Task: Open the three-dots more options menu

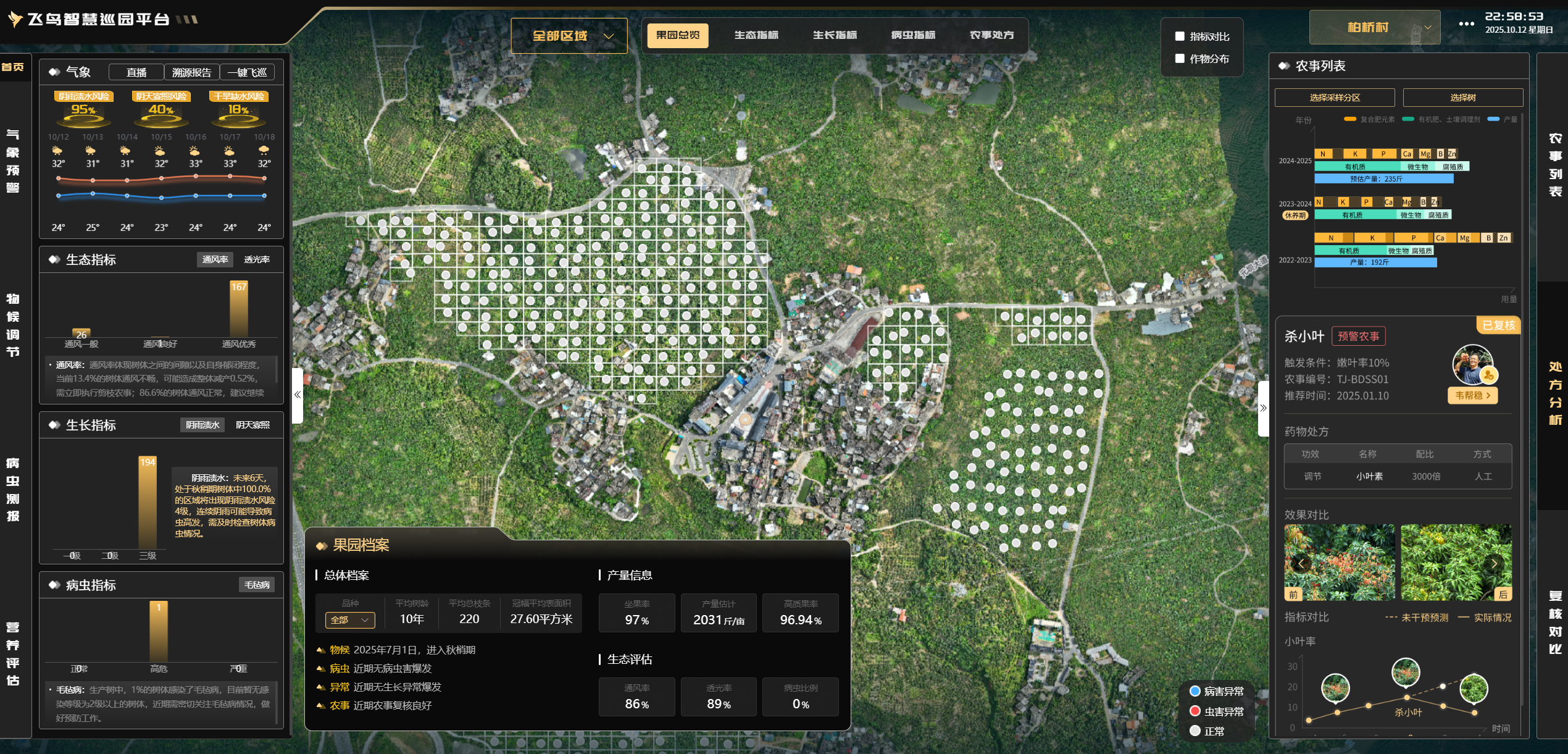Action: (x=1466, y=24)
